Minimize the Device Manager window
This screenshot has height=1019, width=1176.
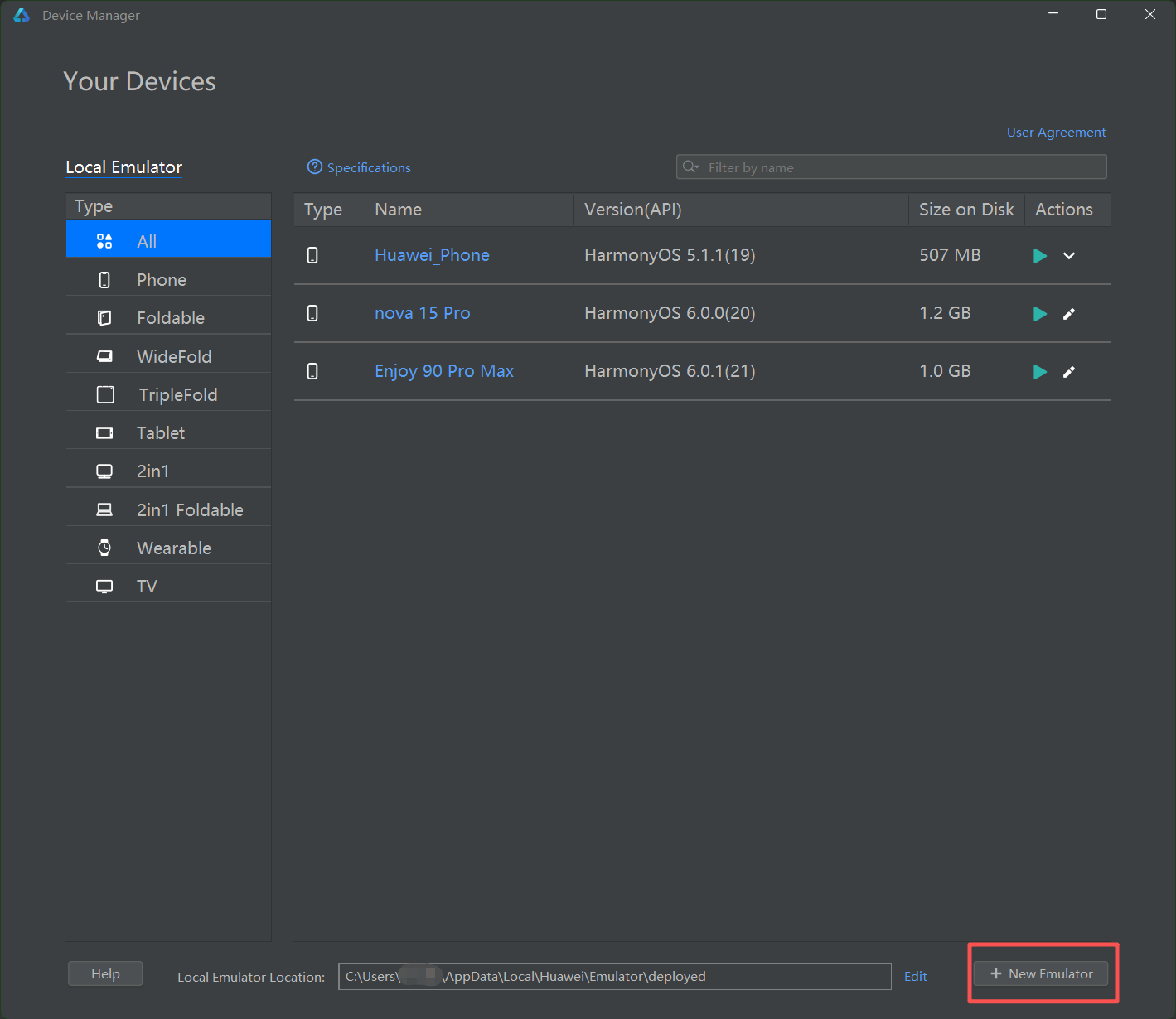click(1053, 14)
